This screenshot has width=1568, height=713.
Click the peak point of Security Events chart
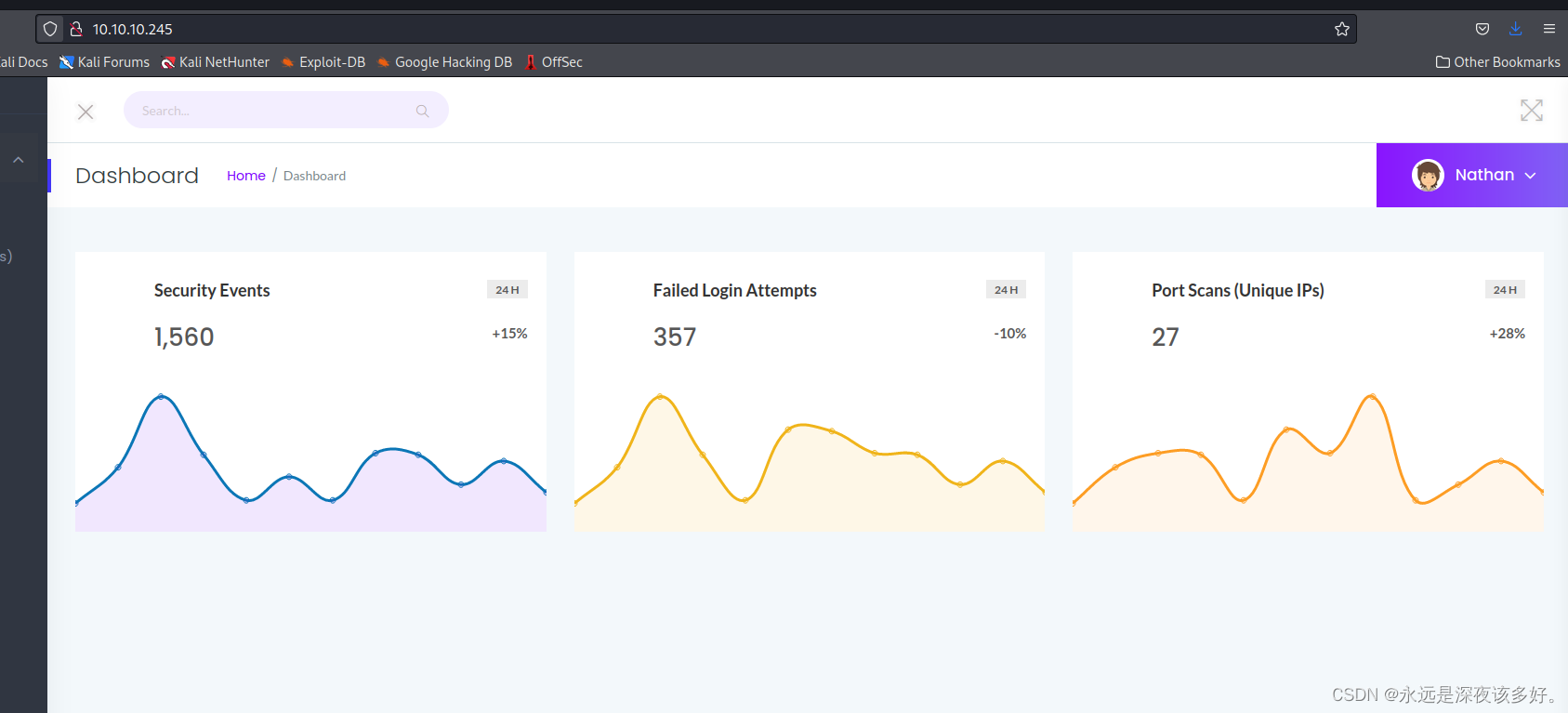point(161,397)
